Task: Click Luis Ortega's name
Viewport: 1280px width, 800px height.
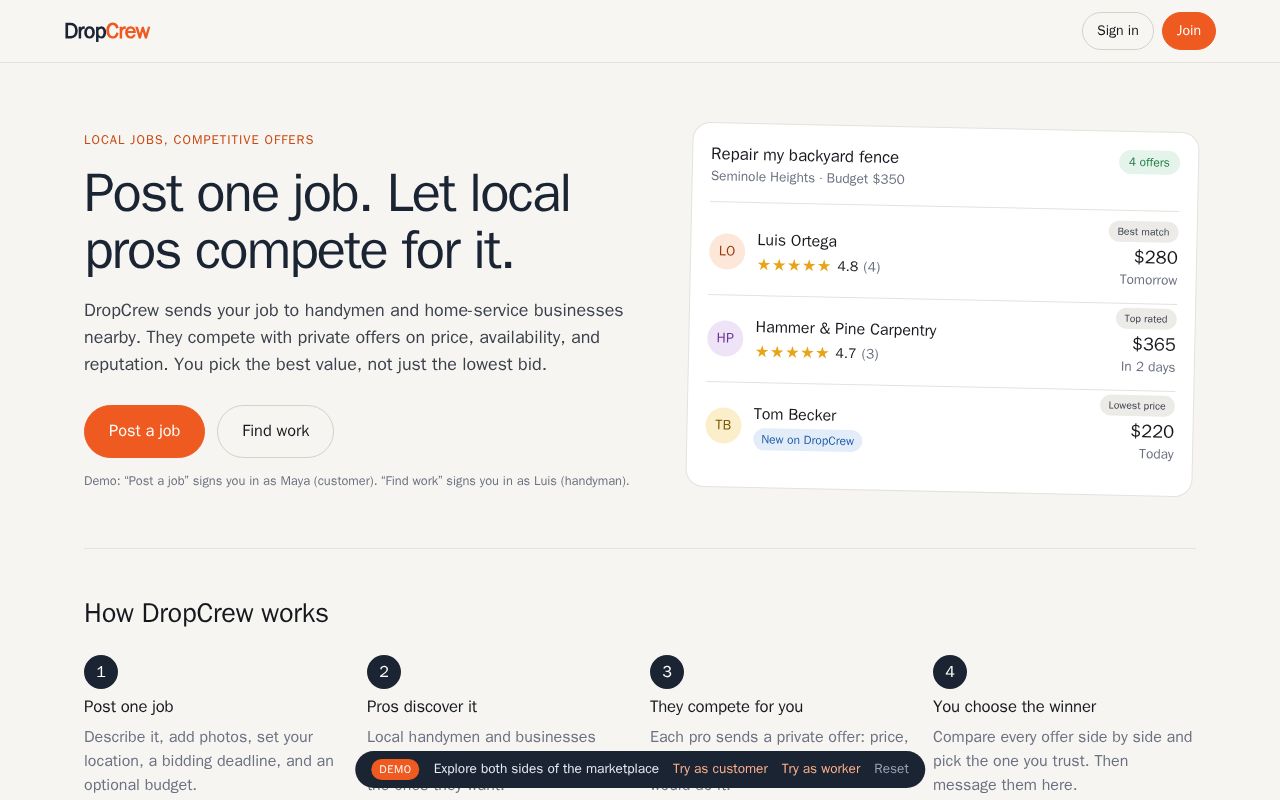Action: [x=797, y=241]
